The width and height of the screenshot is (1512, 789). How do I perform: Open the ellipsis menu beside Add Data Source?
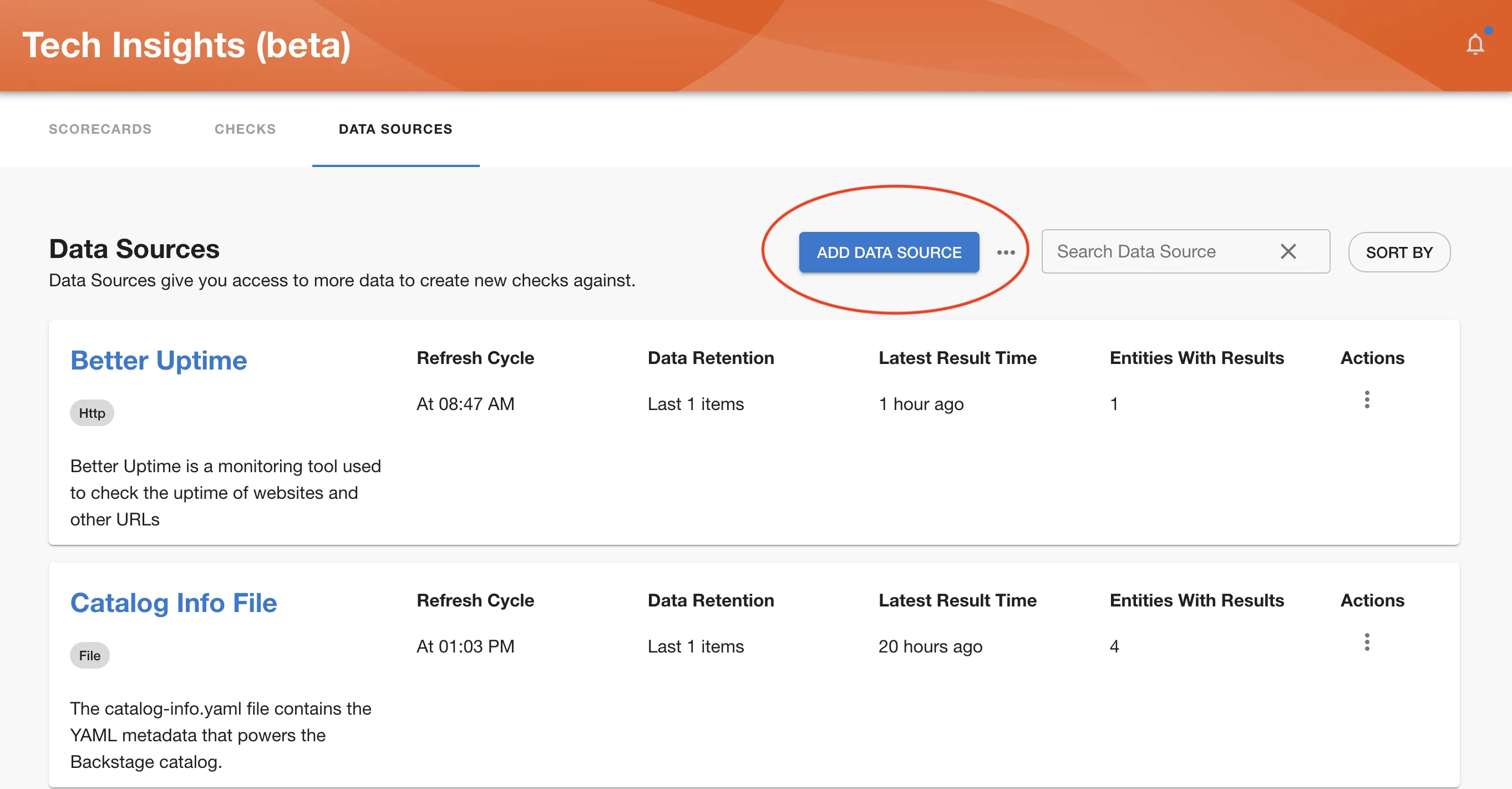(1006, 252)
